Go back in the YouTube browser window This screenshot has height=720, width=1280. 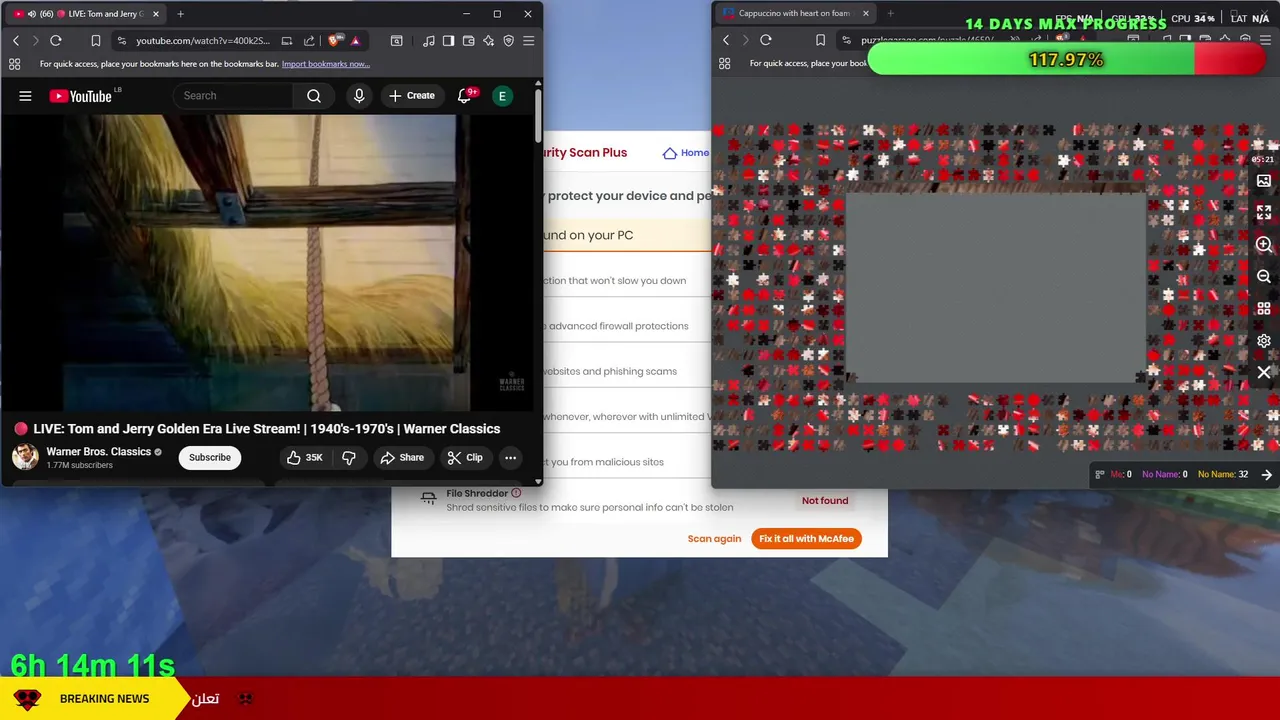coord(16,41)
